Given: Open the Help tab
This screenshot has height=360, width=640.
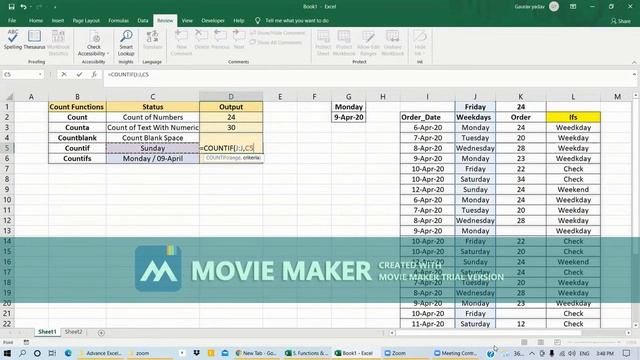Looking at the screenshot, I should click(x=239, y=20).
